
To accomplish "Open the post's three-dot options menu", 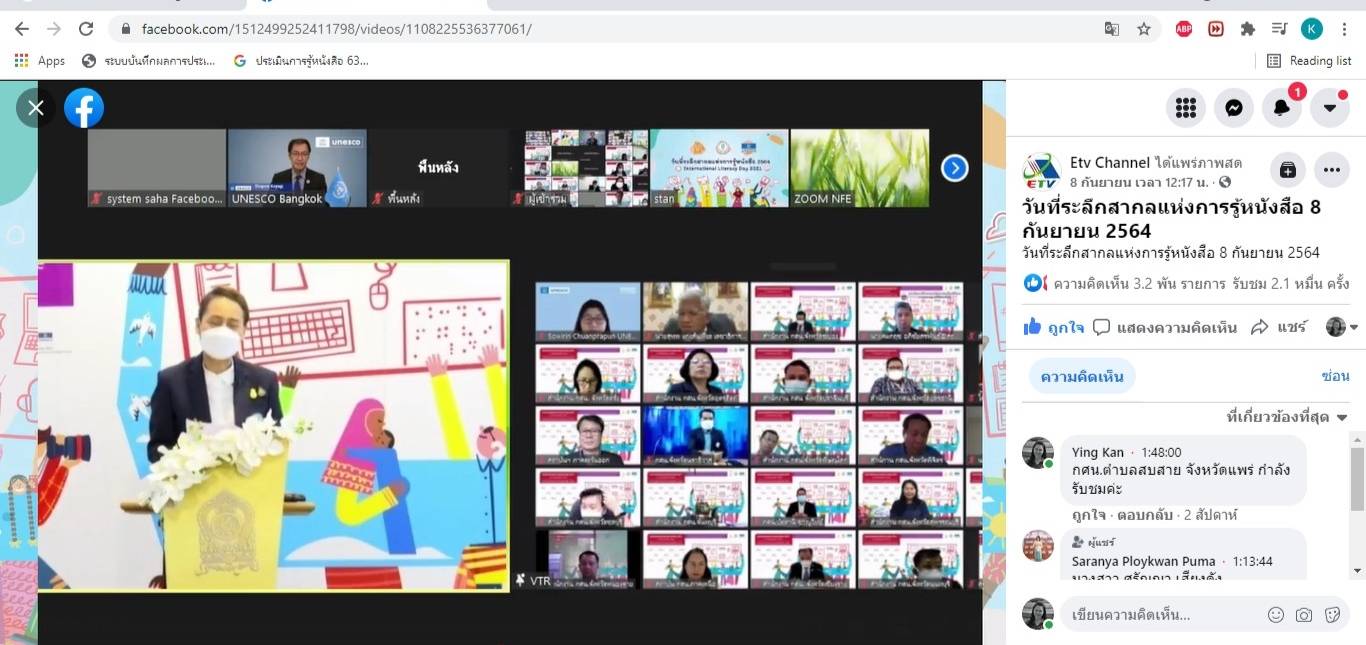I will (x=1332, y=170).
